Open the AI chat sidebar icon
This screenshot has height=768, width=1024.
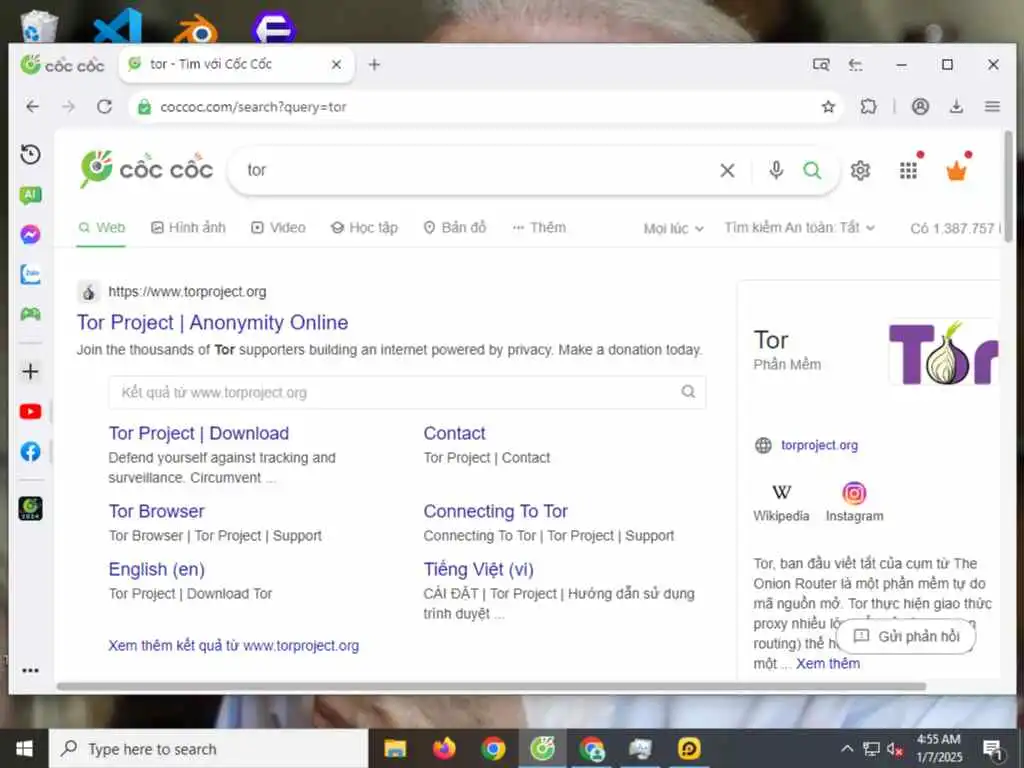click(30, 195)
